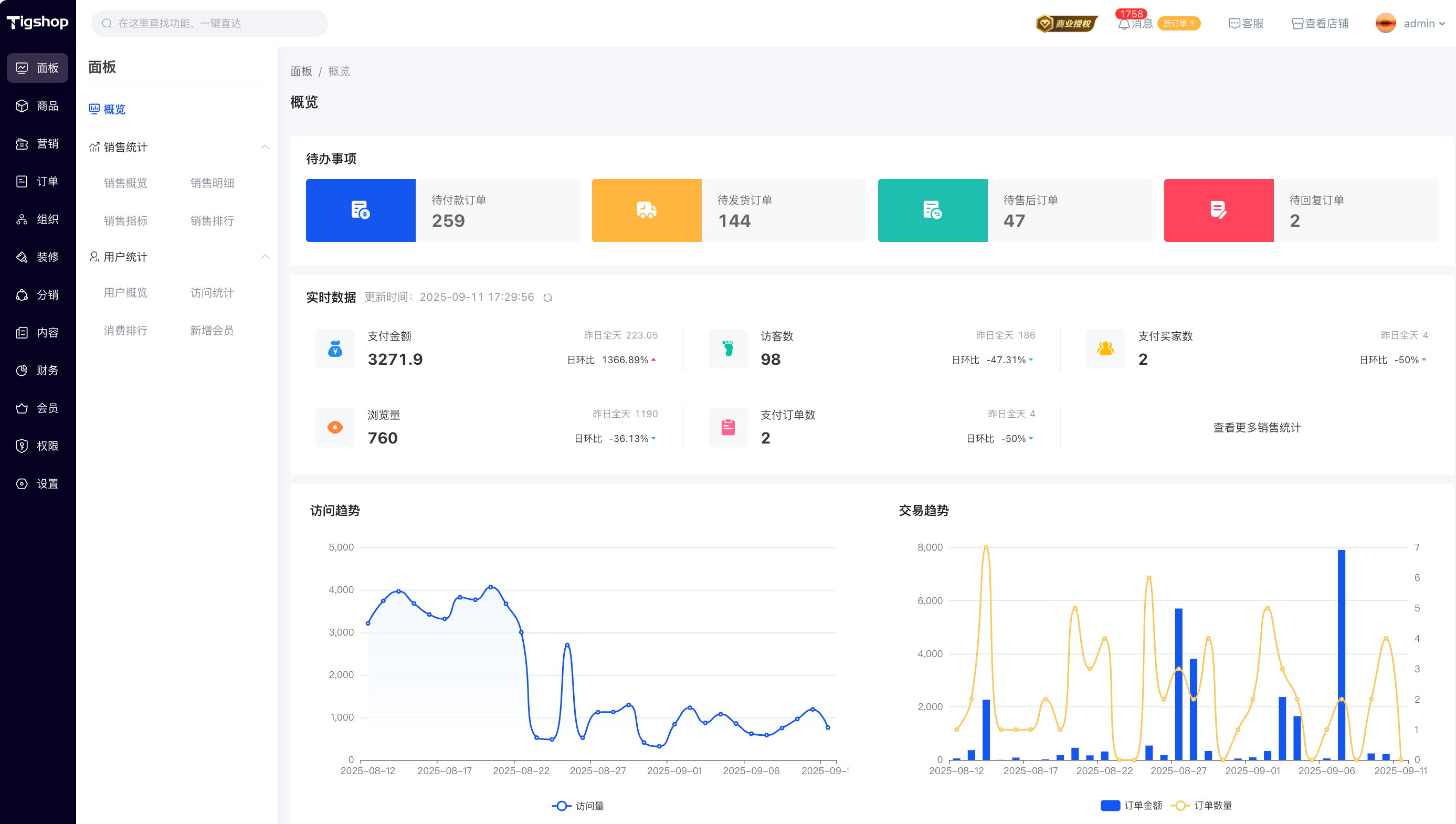Click the 面板 breadcrumb link
The image size is (1456, 824).
pos(301,71)
